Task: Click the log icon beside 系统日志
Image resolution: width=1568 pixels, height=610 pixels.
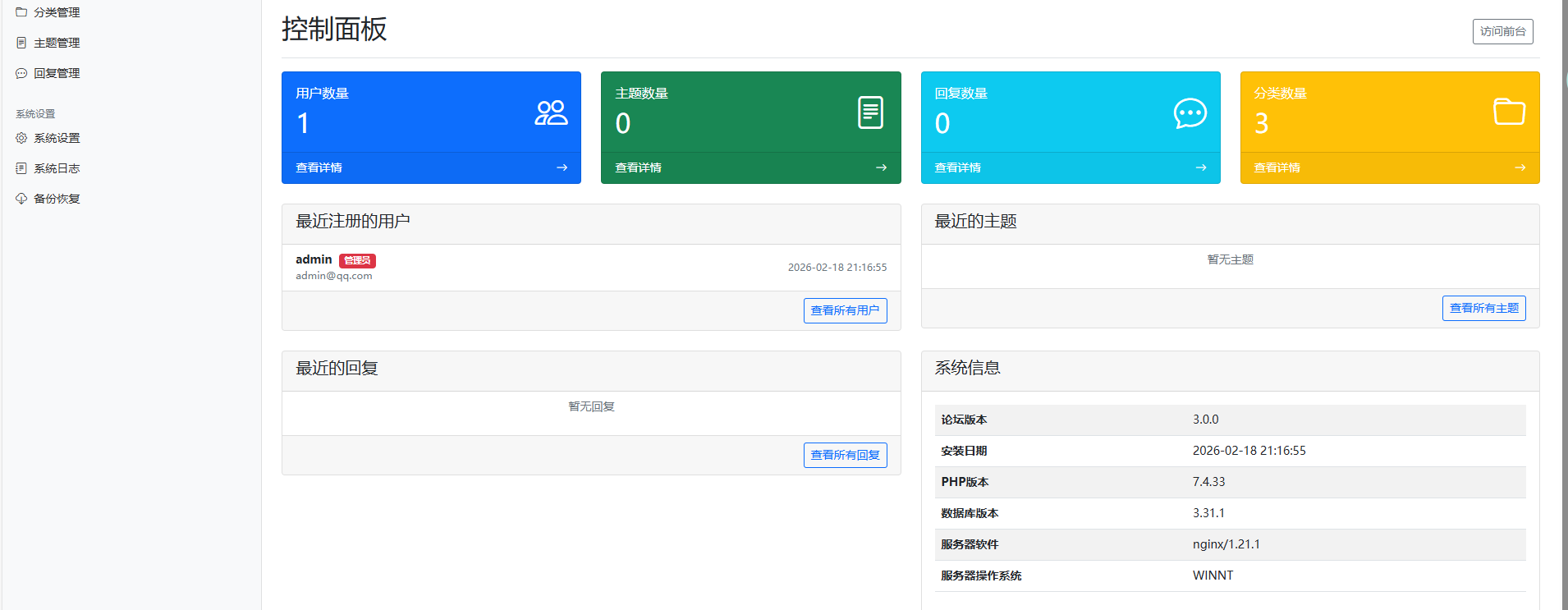Action: (x=21, y=168)
